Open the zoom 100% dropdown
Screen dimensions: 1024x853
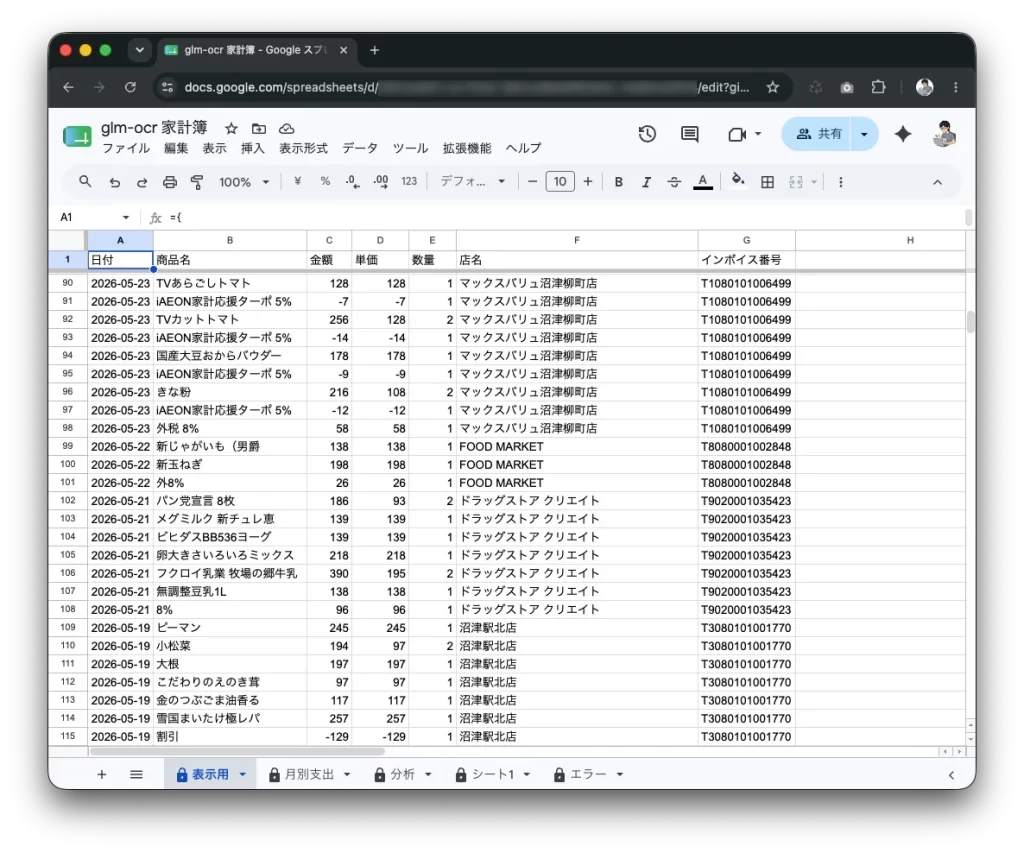point(244,182)
